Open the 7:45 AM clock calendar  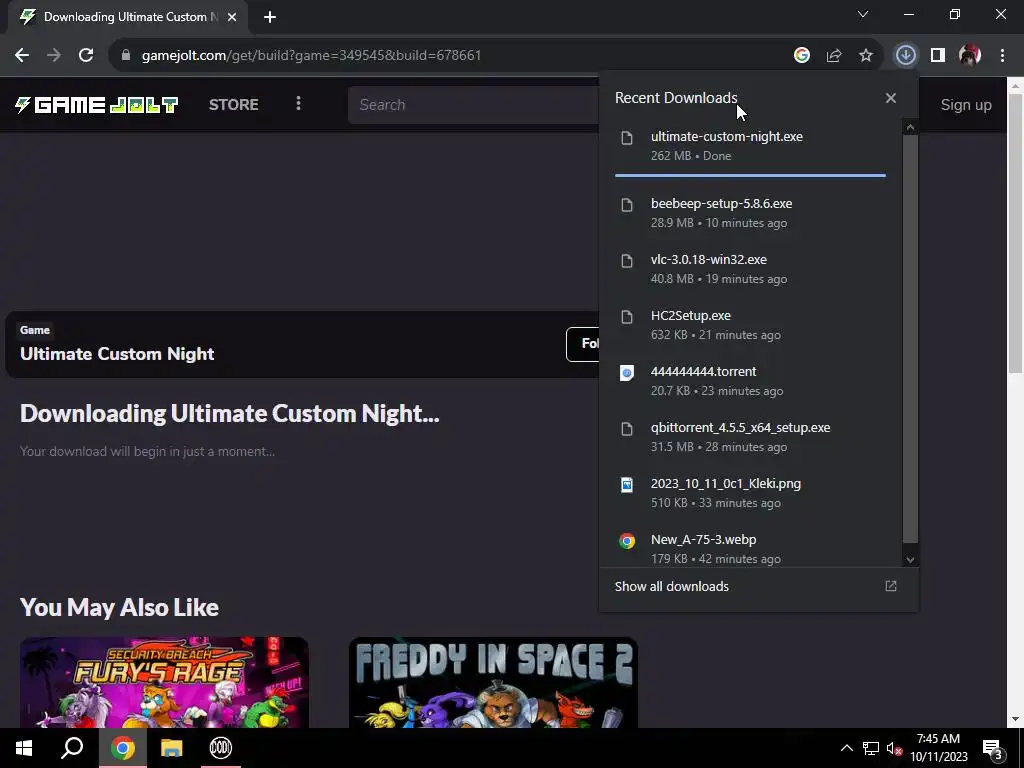938,748
